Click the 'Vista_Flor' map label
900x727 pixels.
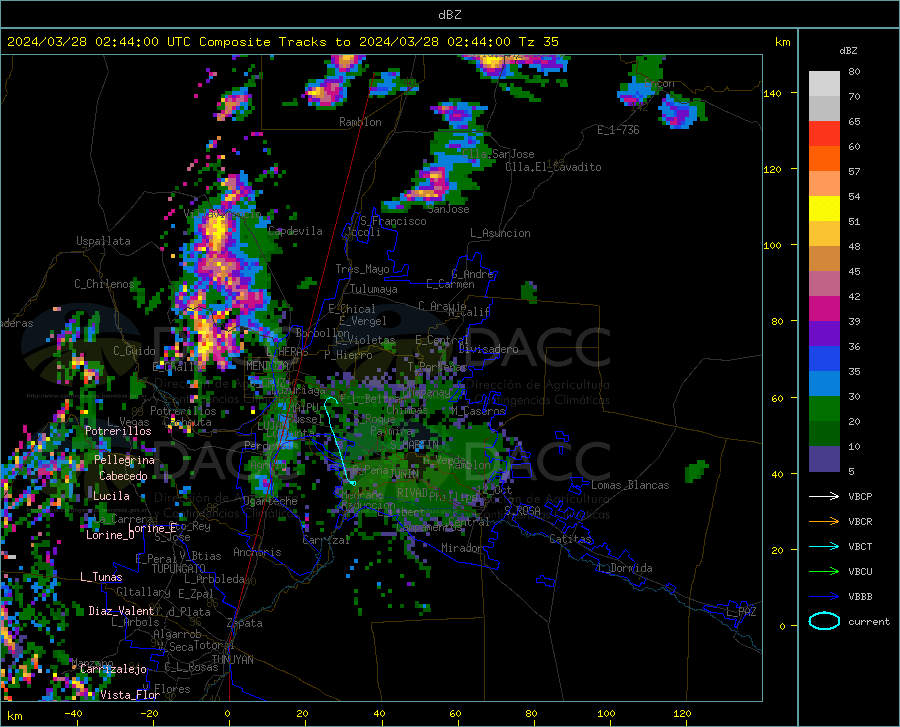click(130, 695)
